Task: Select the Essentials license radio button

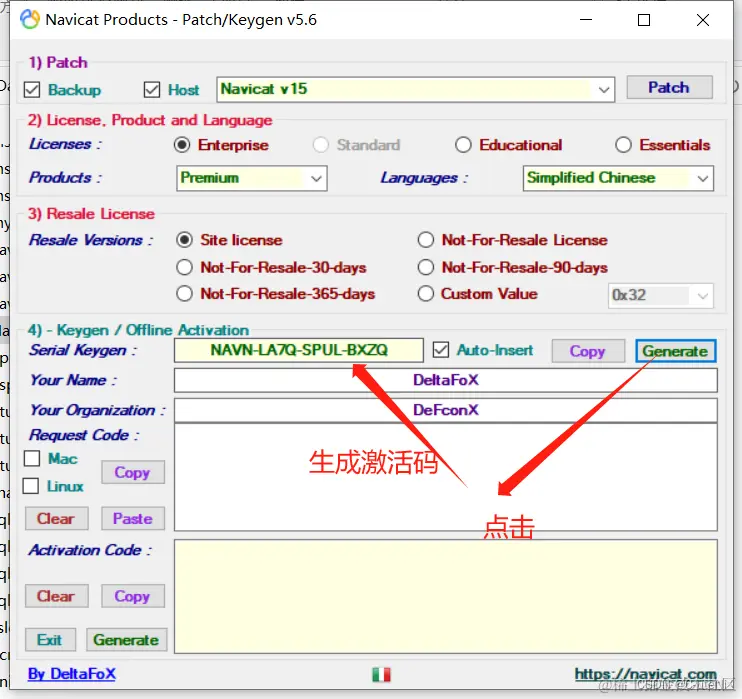Action: [x=623, y=145]
